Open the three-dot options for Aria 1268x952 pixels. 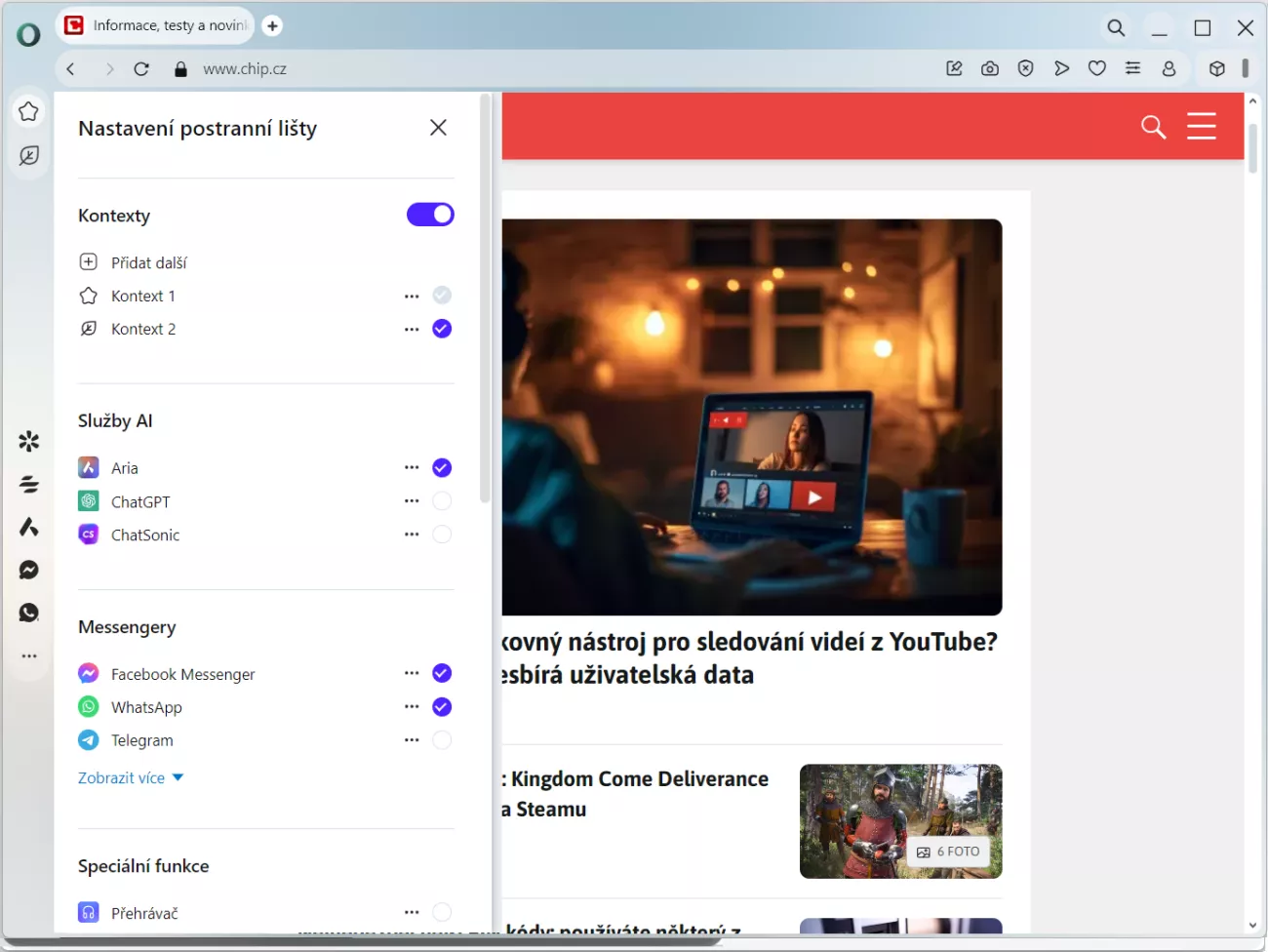click(x=412, y=468)
